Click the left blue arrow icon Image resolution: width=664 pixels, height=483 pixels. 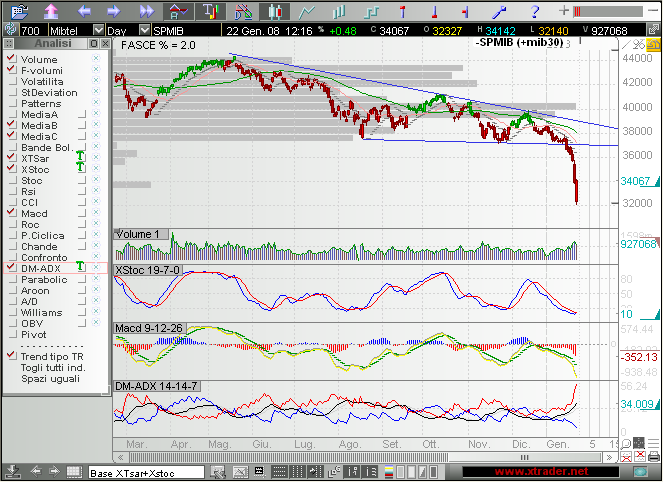coord(83,10)
